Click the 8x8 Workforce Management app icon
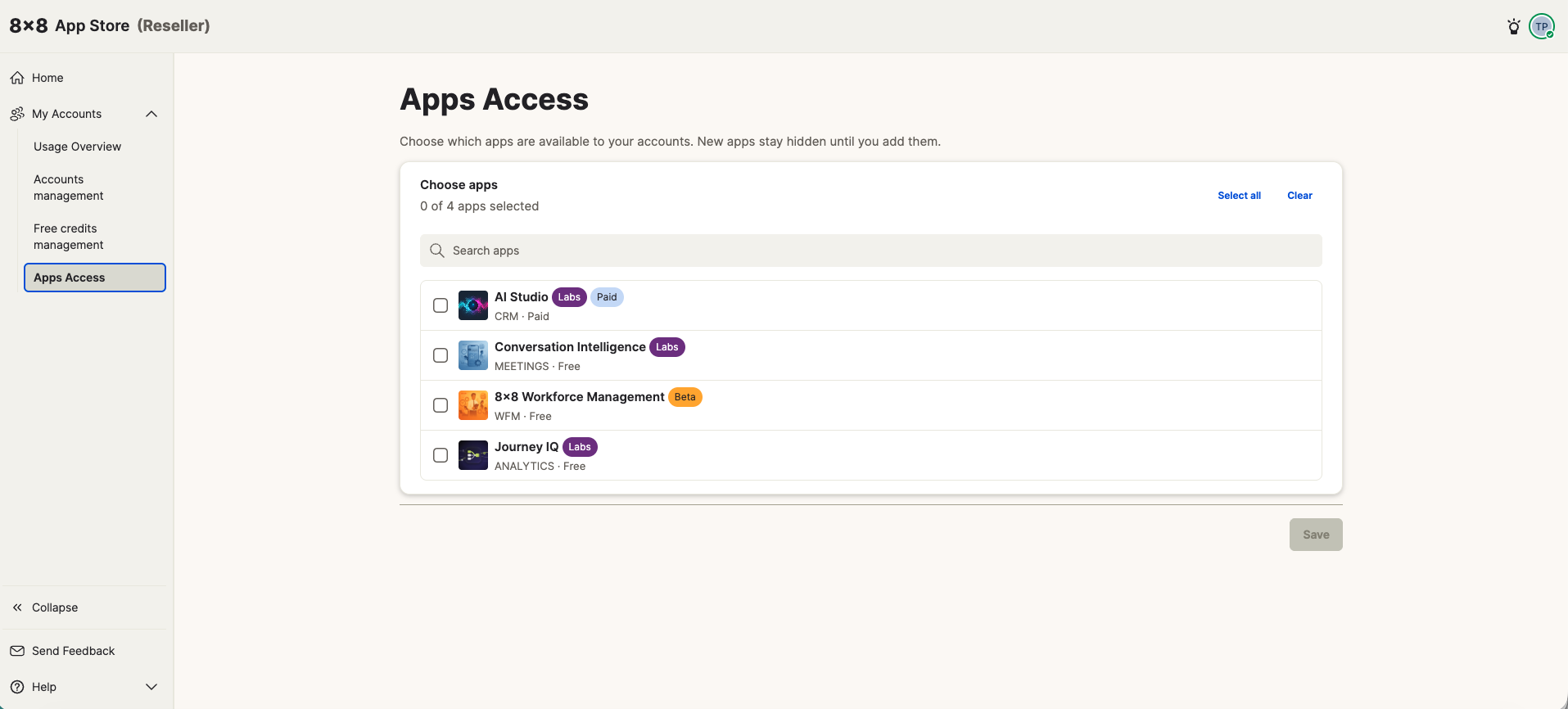 (x=473, y=405)
